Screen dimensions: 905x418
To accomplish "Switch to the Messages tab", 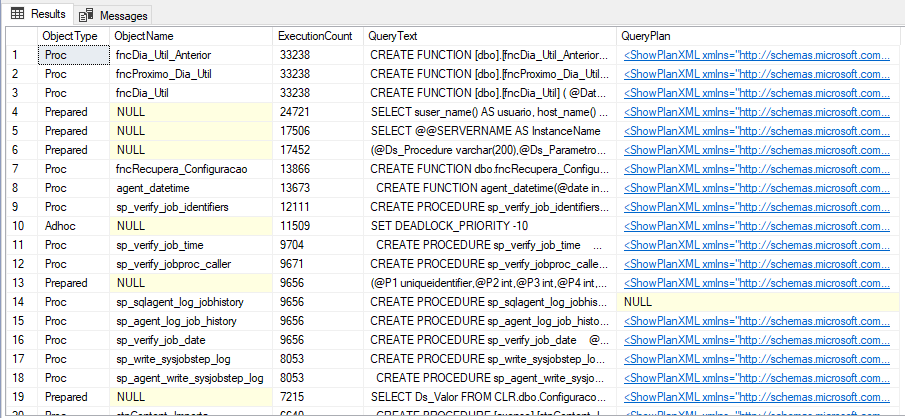I will tap(122, 15).
